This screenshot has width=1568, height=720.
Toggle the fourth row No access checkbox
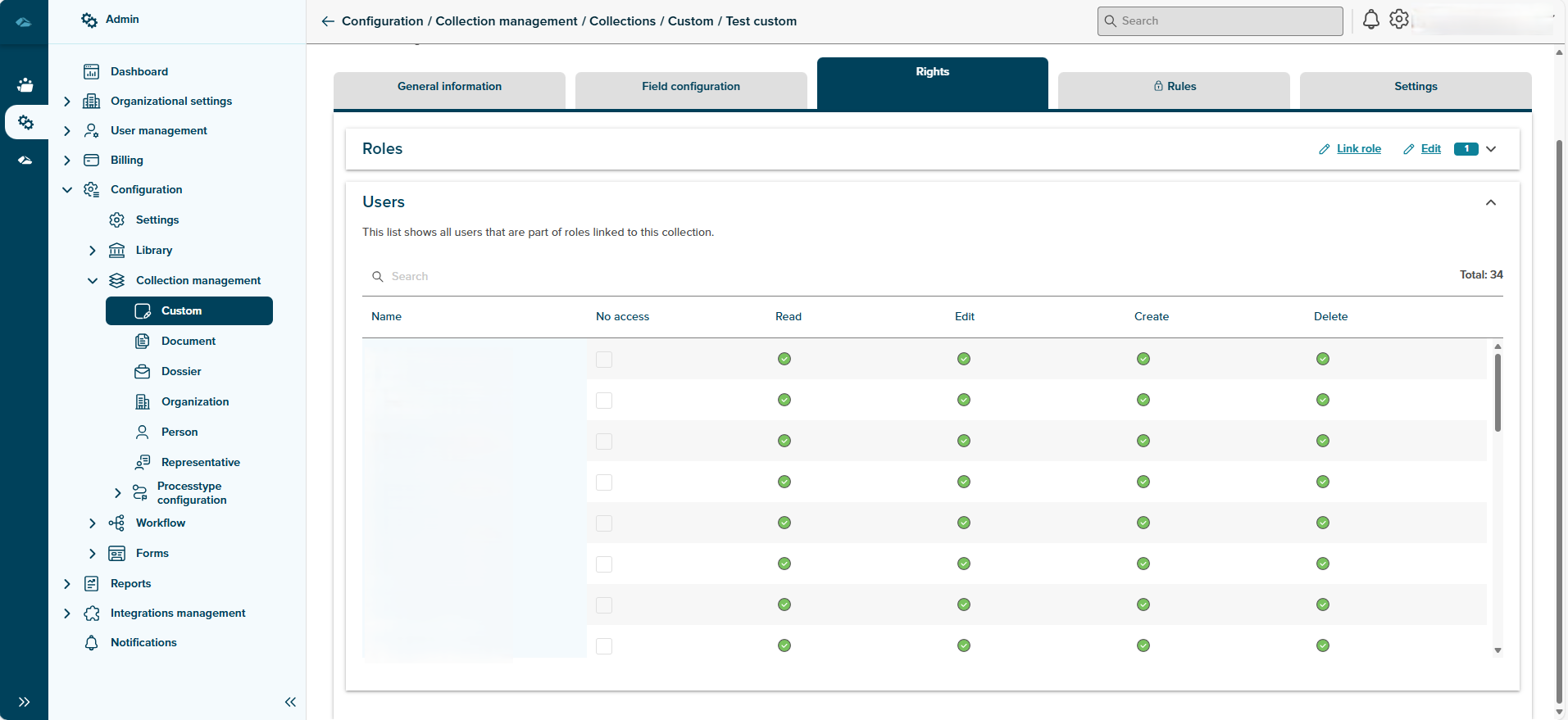(x=604, y=482)
